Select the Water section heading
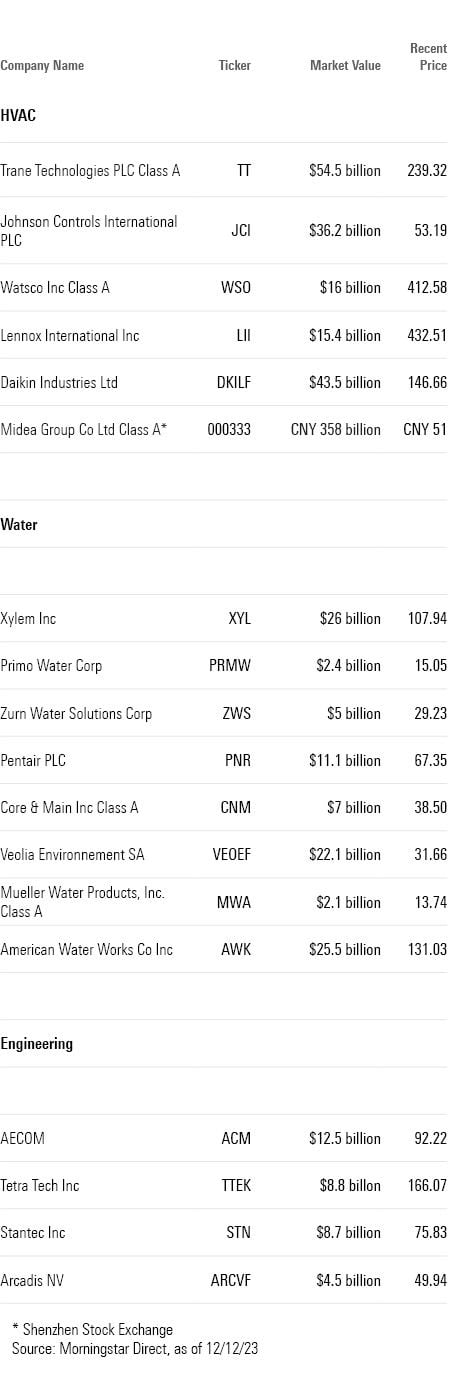Image resolution: width=450 pixels, height=1375 pixels. click(19, 525)
